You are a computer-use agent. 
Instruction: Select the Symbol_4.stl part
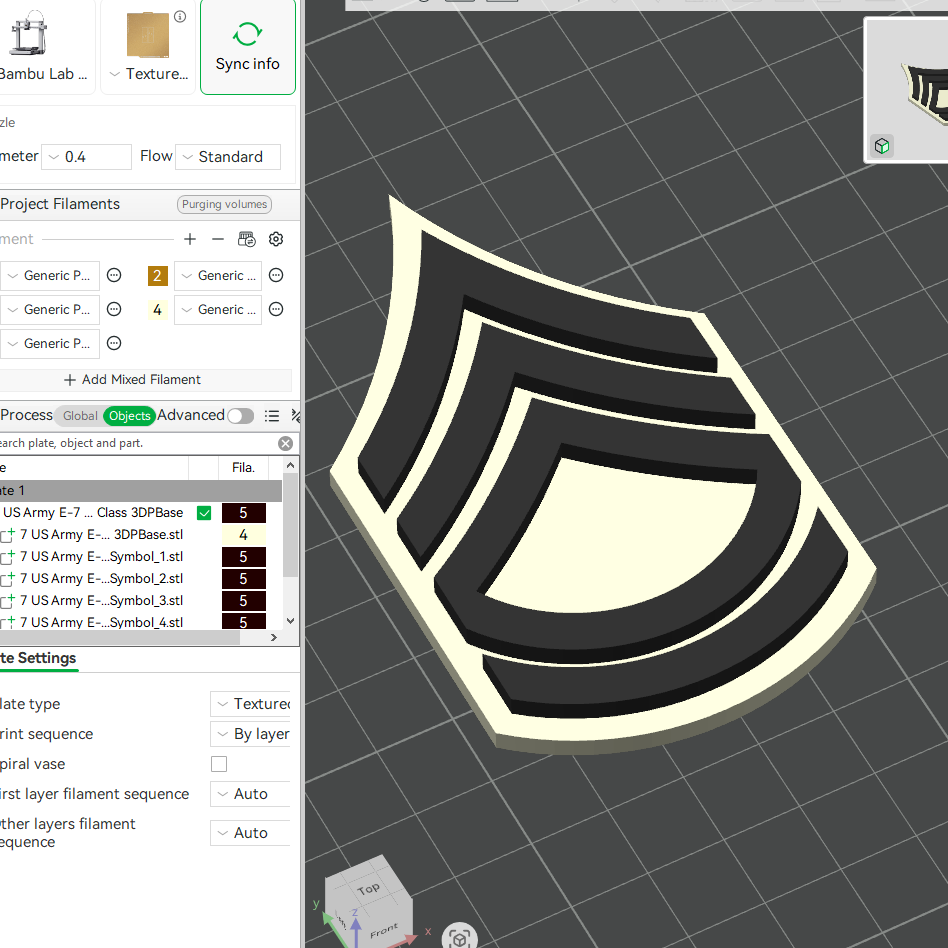[x=101, y=622]
